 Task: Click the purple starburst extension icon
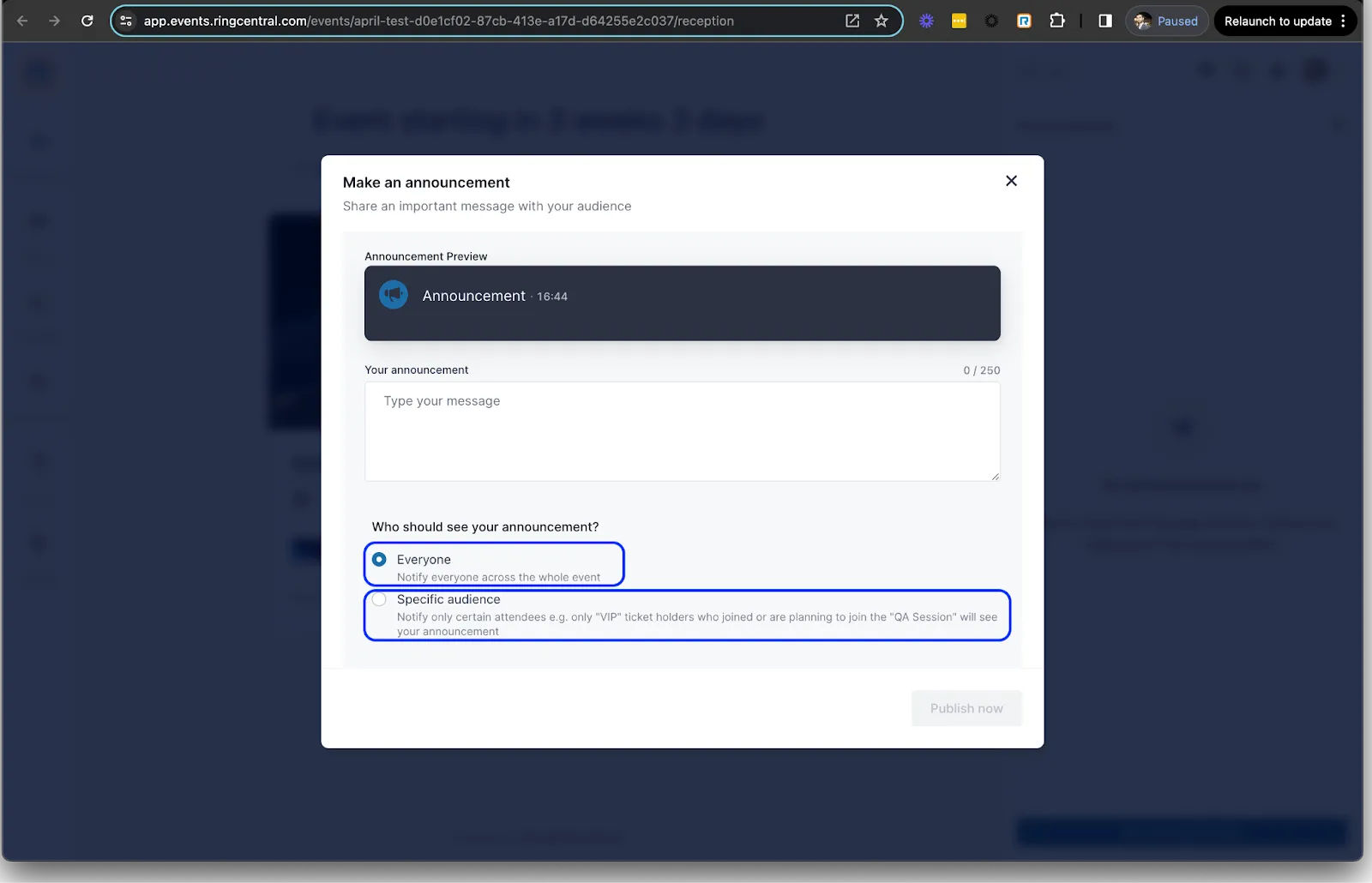[x=926, y=21]
